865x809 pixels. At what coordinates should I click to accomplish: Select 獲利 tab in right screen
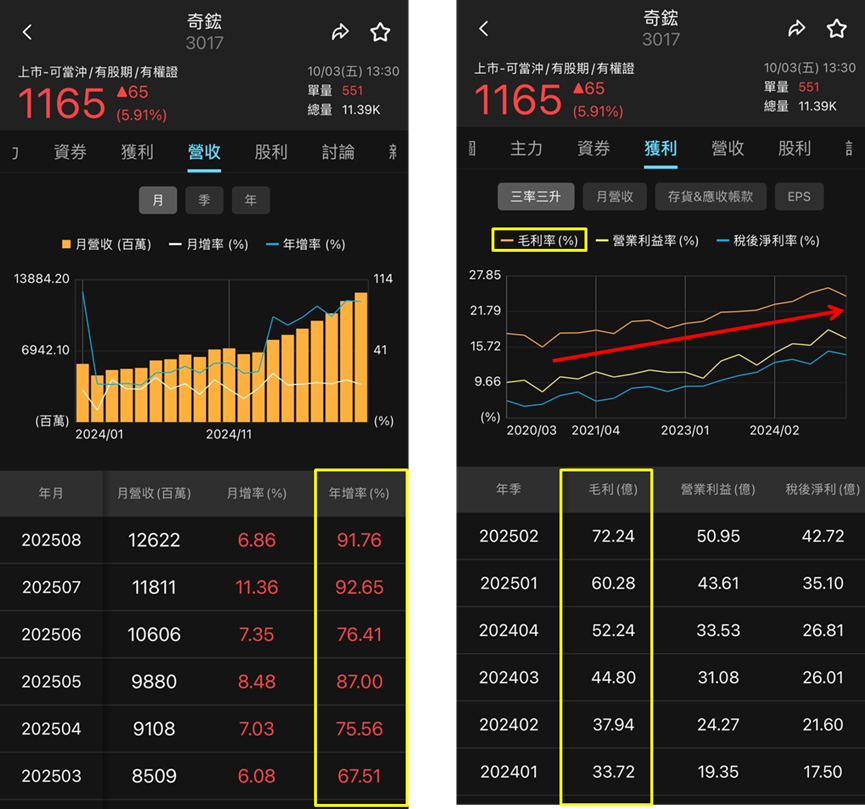tap(660, 148)
